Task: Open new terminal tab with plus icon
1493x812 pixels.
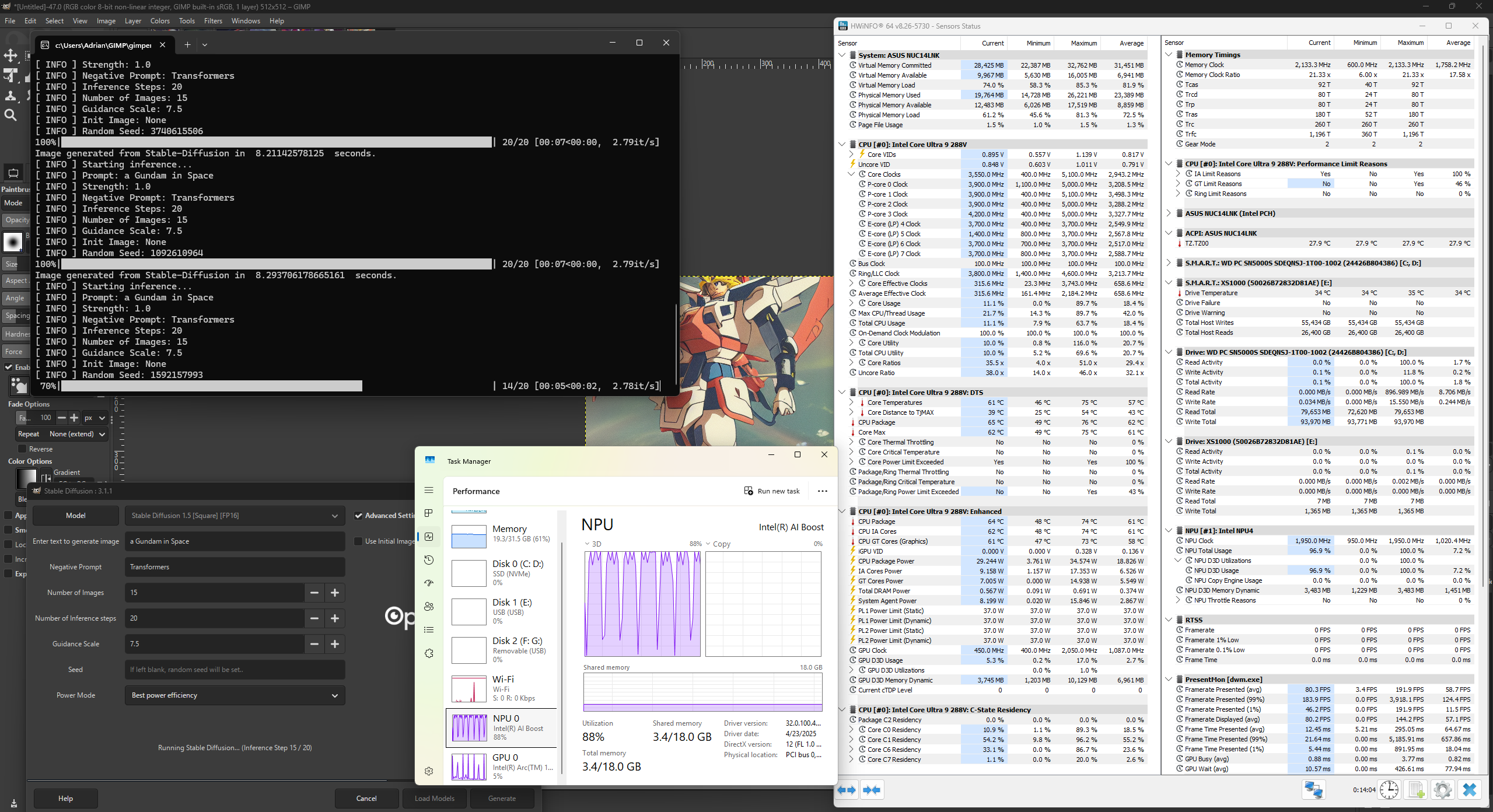Action: click(x=187, y=45)
